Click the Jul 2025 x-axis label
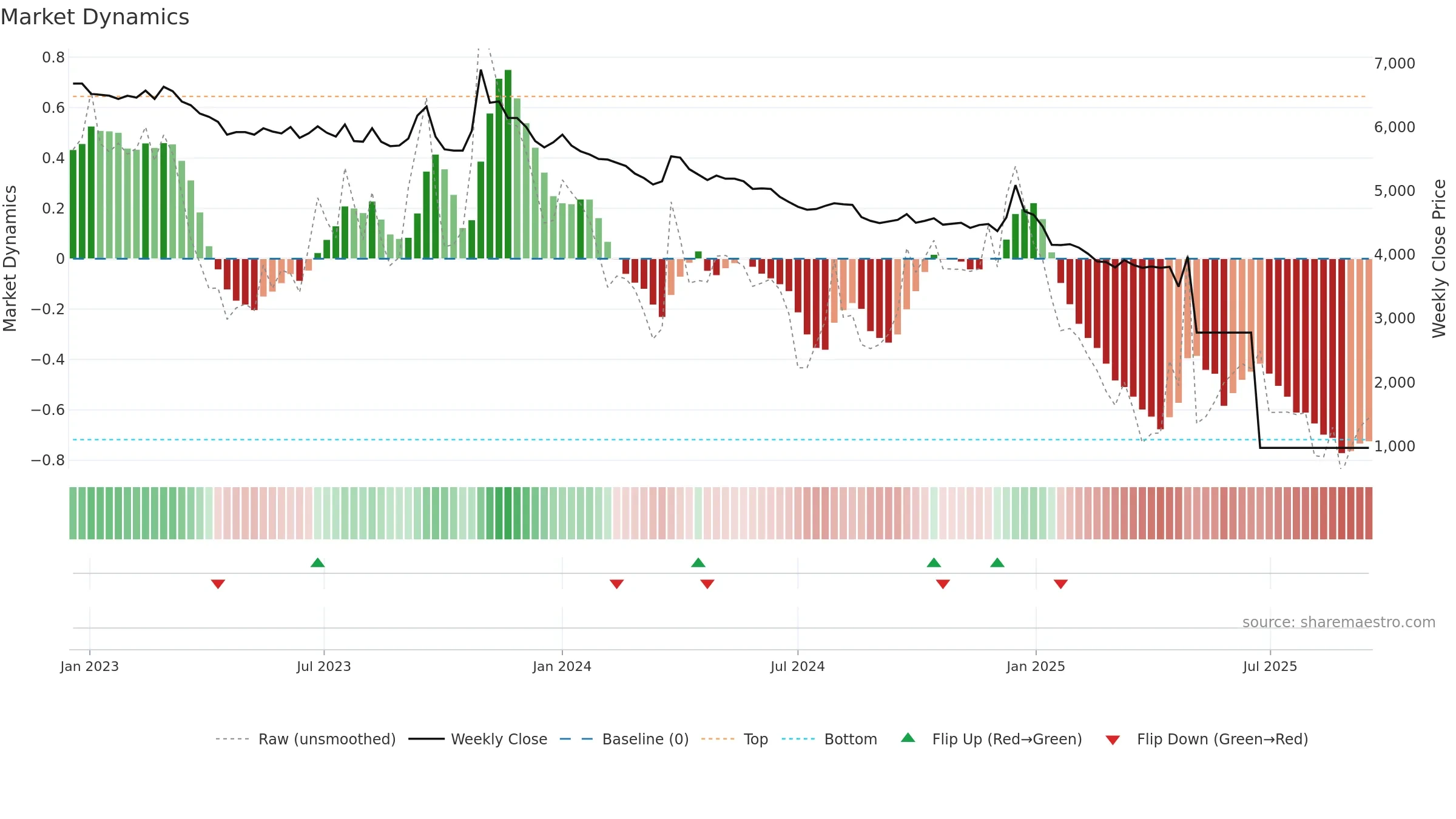Screen dimensions: 1456x819 (1270, 666)
